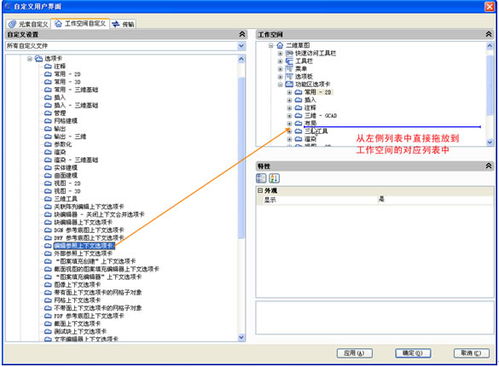
Task: Click the 快速访问工具栏 icon in workspace
Action: [289, 53]
